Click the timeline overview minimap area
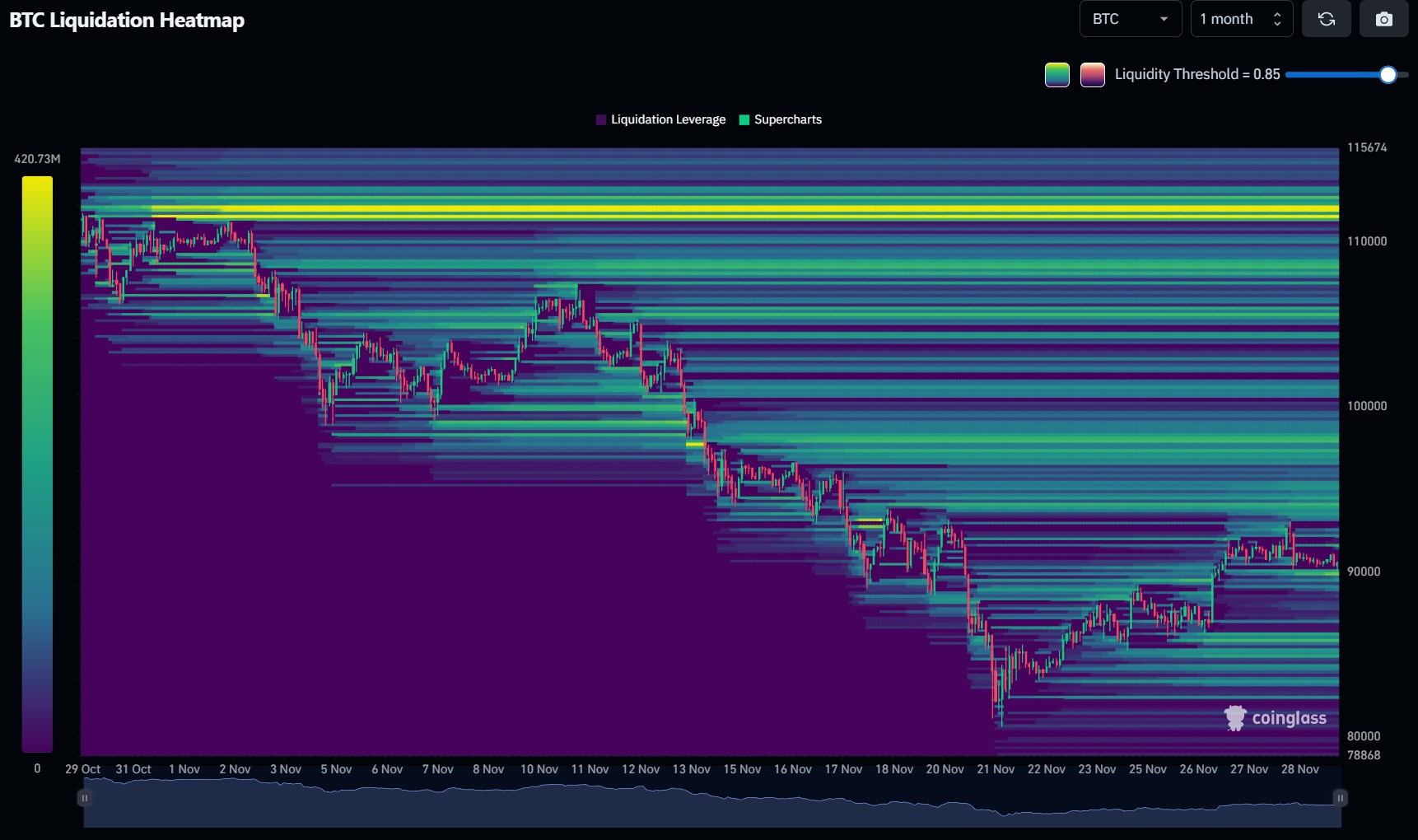Viewport: 1418px width, 840px height. pyautogui.click(x=708, y=807)
